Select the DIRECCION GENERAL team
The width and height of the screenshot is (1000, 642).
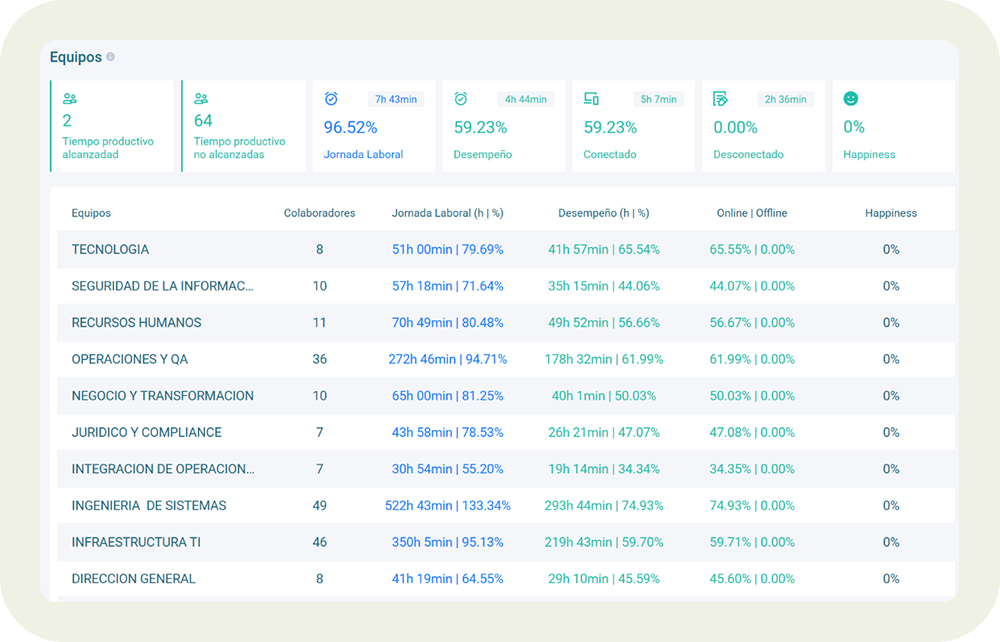click(133, 579)
